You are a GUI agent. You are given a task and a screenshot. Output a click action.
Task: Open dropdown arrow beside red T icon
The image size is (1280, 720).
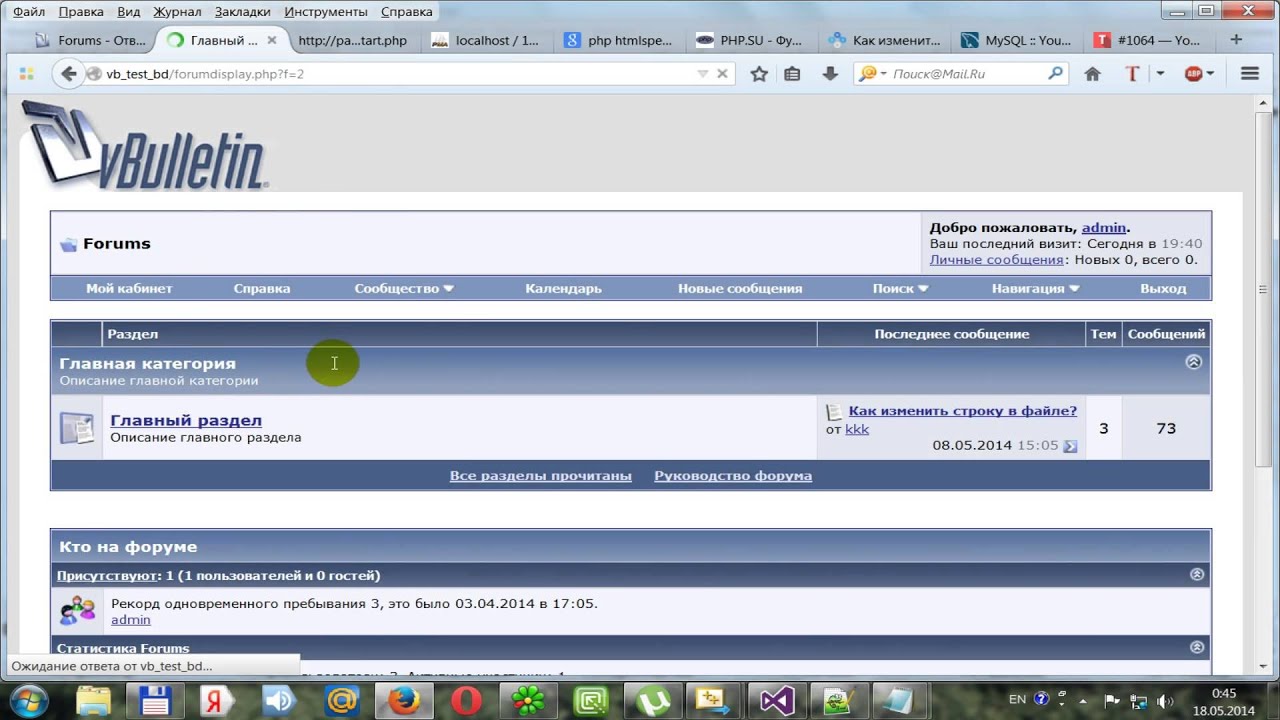click(1160, 74)
